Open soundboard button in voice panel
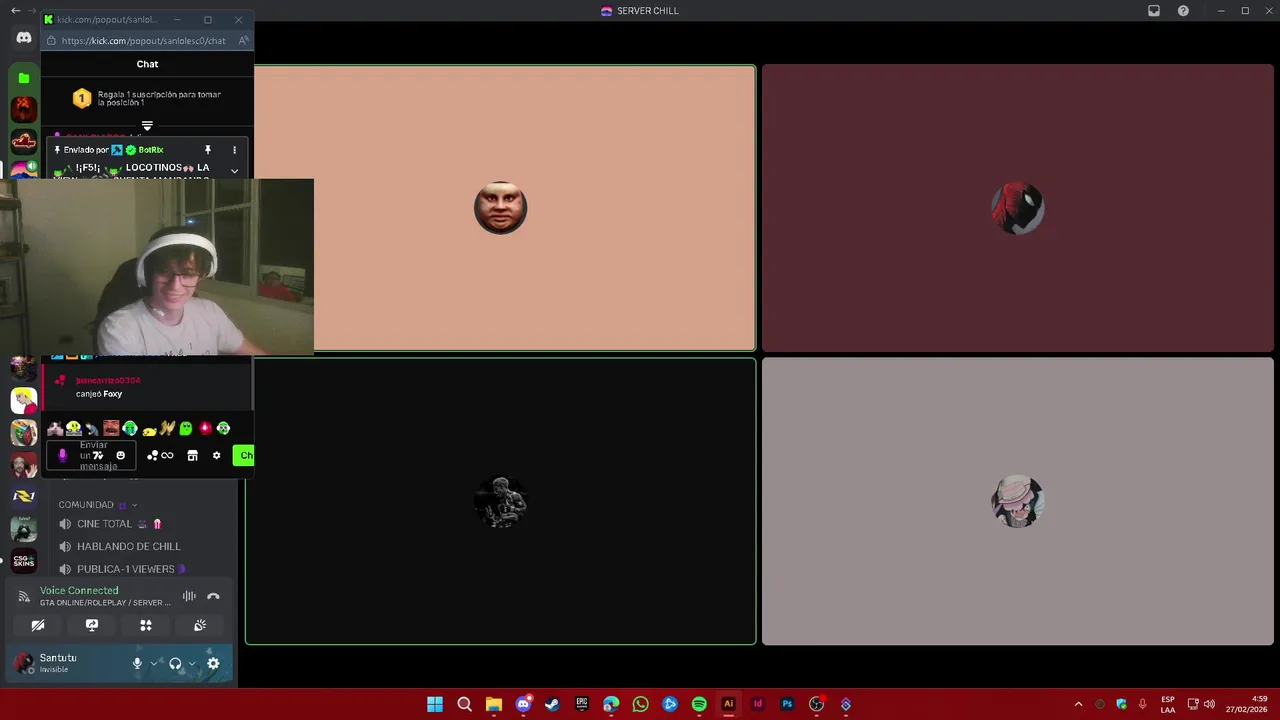This screenshot has width=1280, height=720. coord(200,625)
